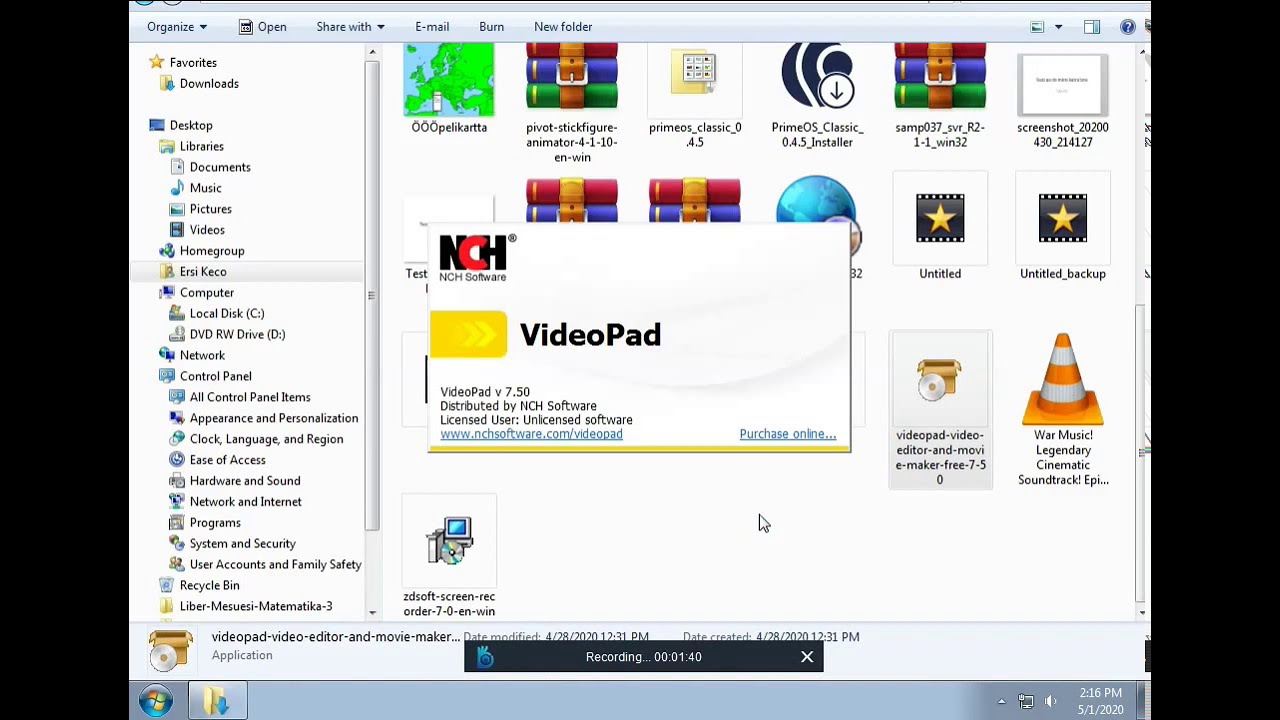
Task: Open the view options dropdown arrow
Action: 1058,27
